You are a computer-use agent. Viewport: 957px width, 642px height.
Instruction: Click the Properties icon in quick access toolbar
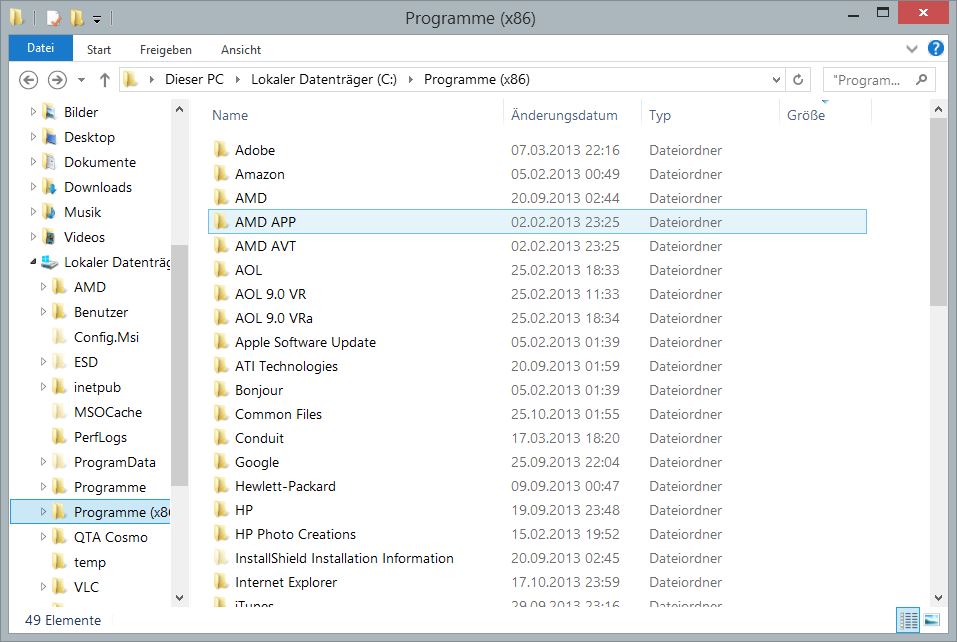click(54, 18)
